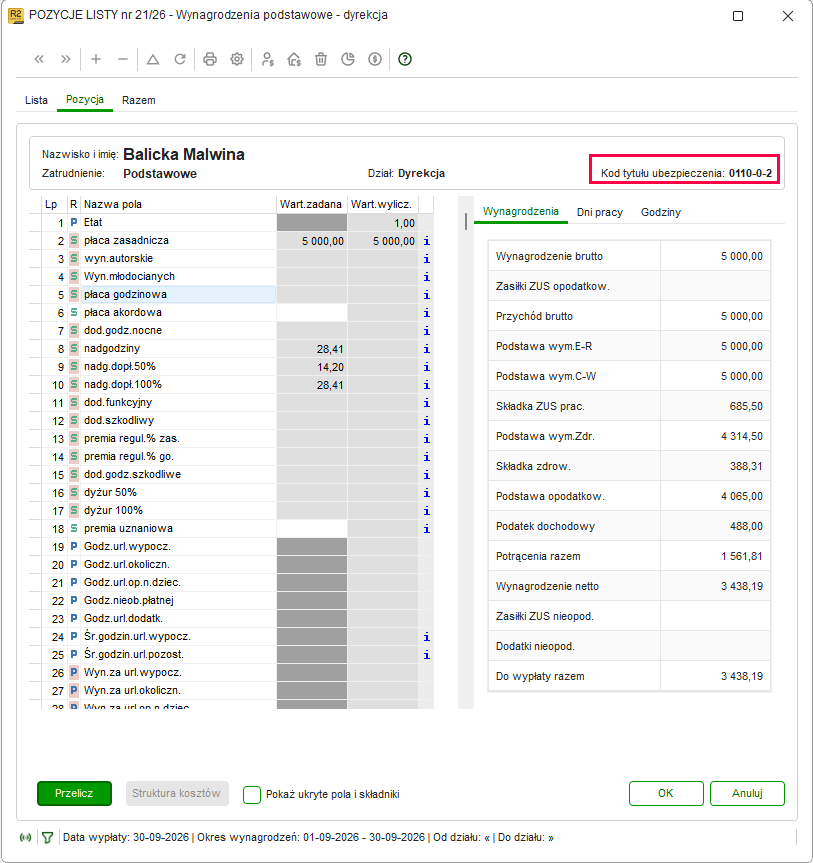The width and height of the screenshot is (813, 863).
Task: Enable Pokaż ukryte pola i składniki checkbox
Action: click(x=252, y=794)
